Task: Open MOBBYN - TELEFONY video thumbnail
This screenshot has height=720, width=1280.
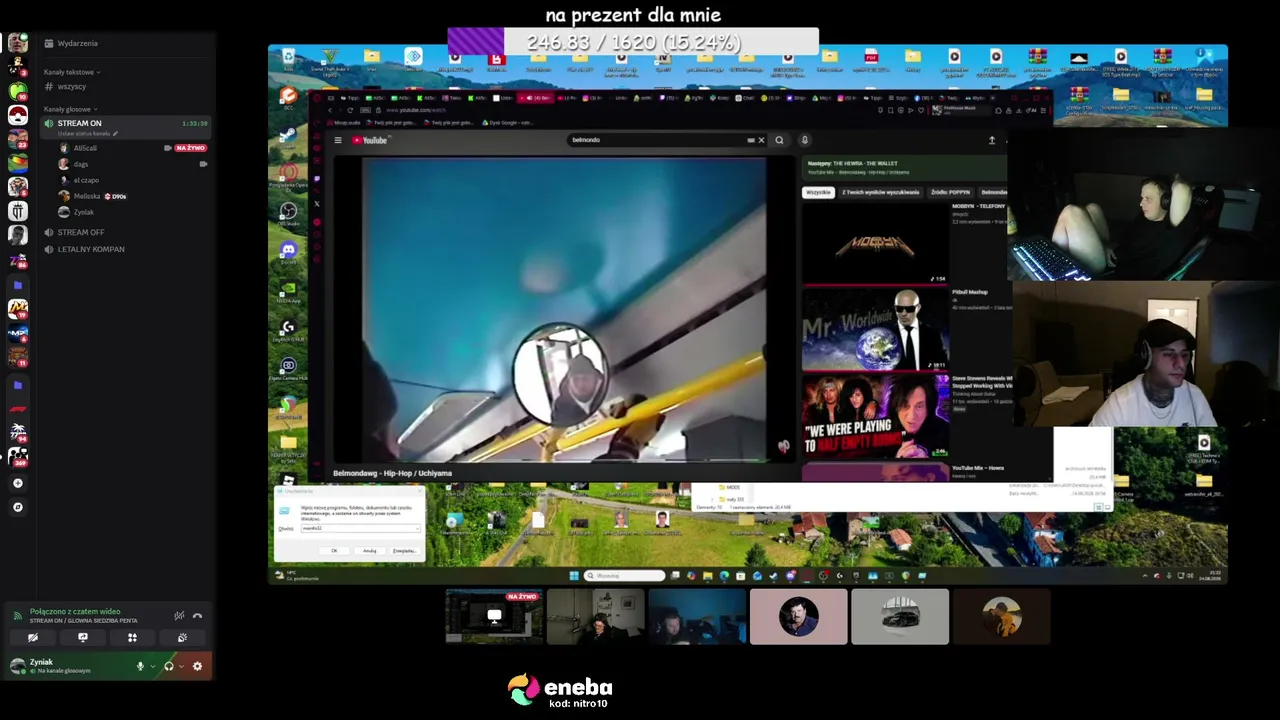Action: 875,243
